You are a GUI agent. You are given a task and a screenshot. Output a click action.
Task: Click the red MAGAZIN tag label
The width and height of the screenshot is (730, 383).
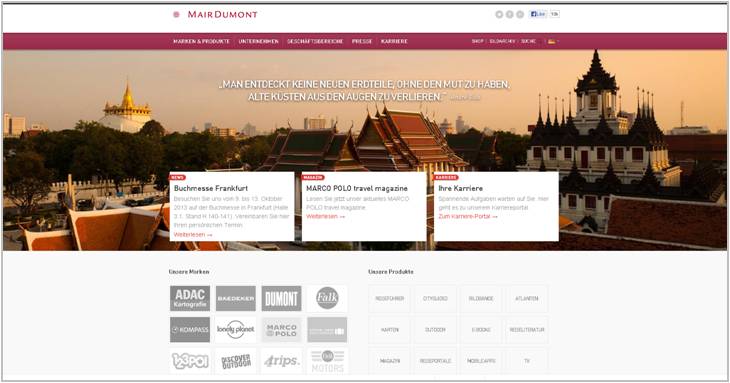pos(313,177)
